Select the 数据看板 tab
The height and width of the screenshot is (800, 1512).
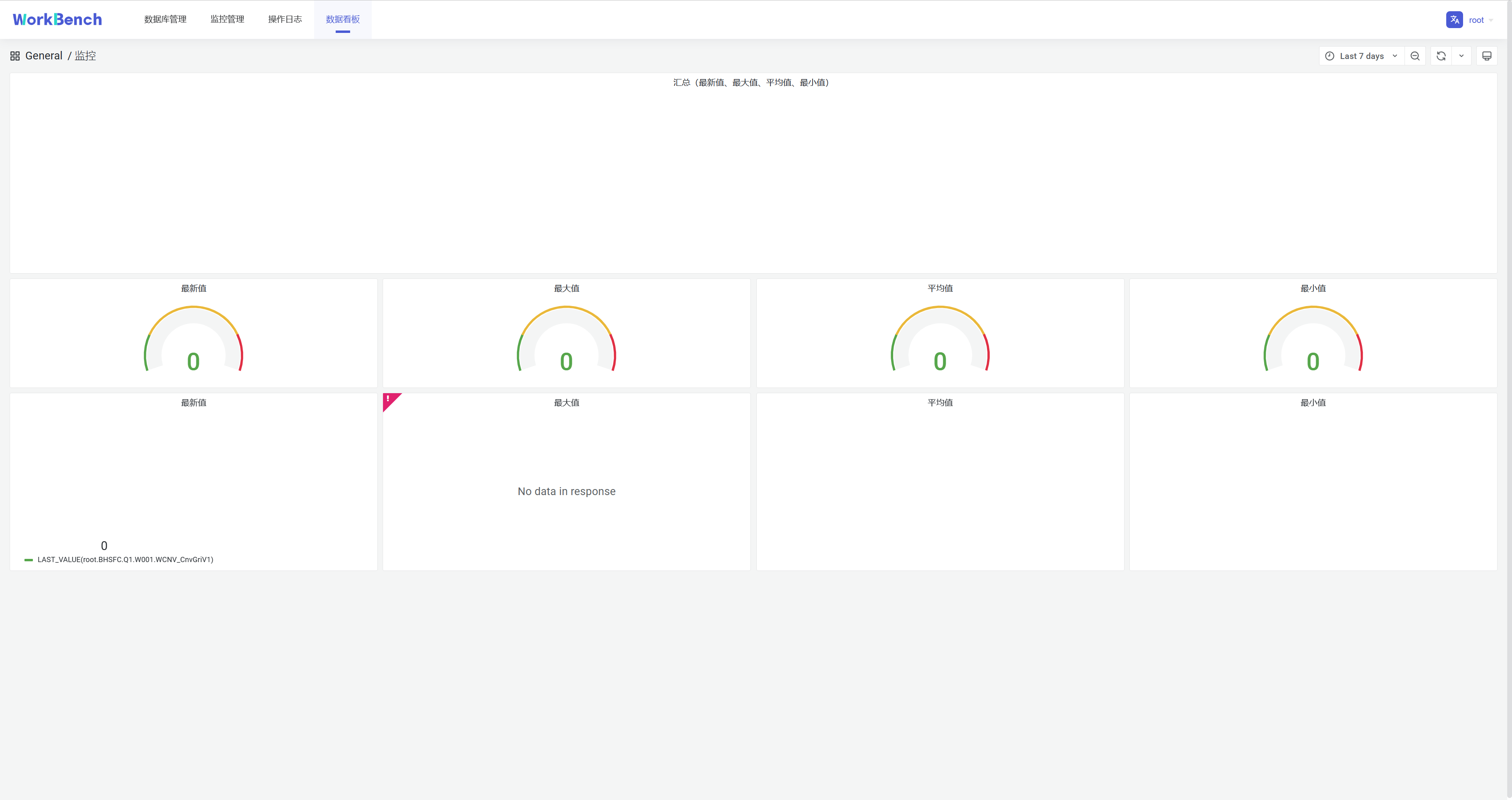tap(343, 19)
